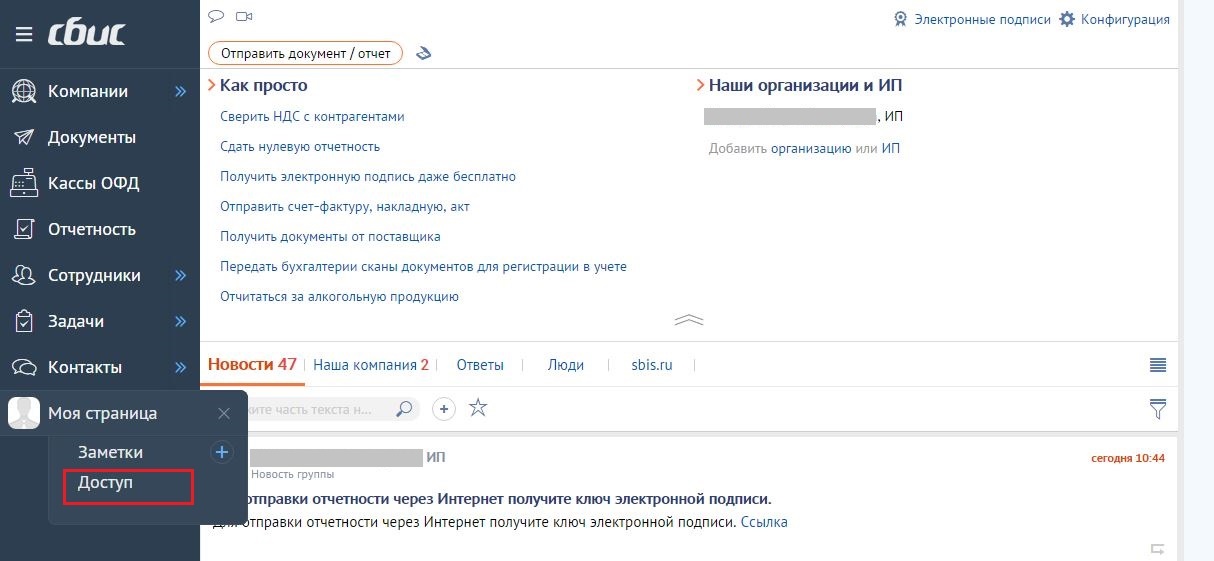Open the chat bubble icon
The height and width of the screenshot is (561, 1214).
click(x=215, y=17)
